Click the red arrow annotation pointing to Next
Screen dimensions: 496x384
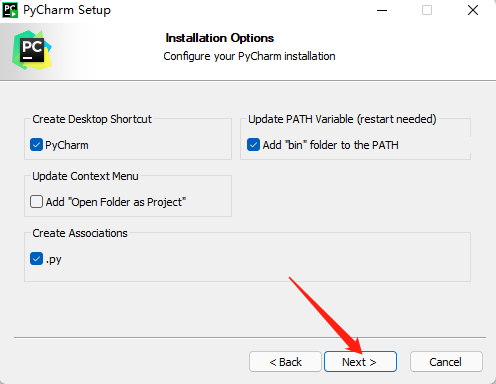click(x=326, y=315)
